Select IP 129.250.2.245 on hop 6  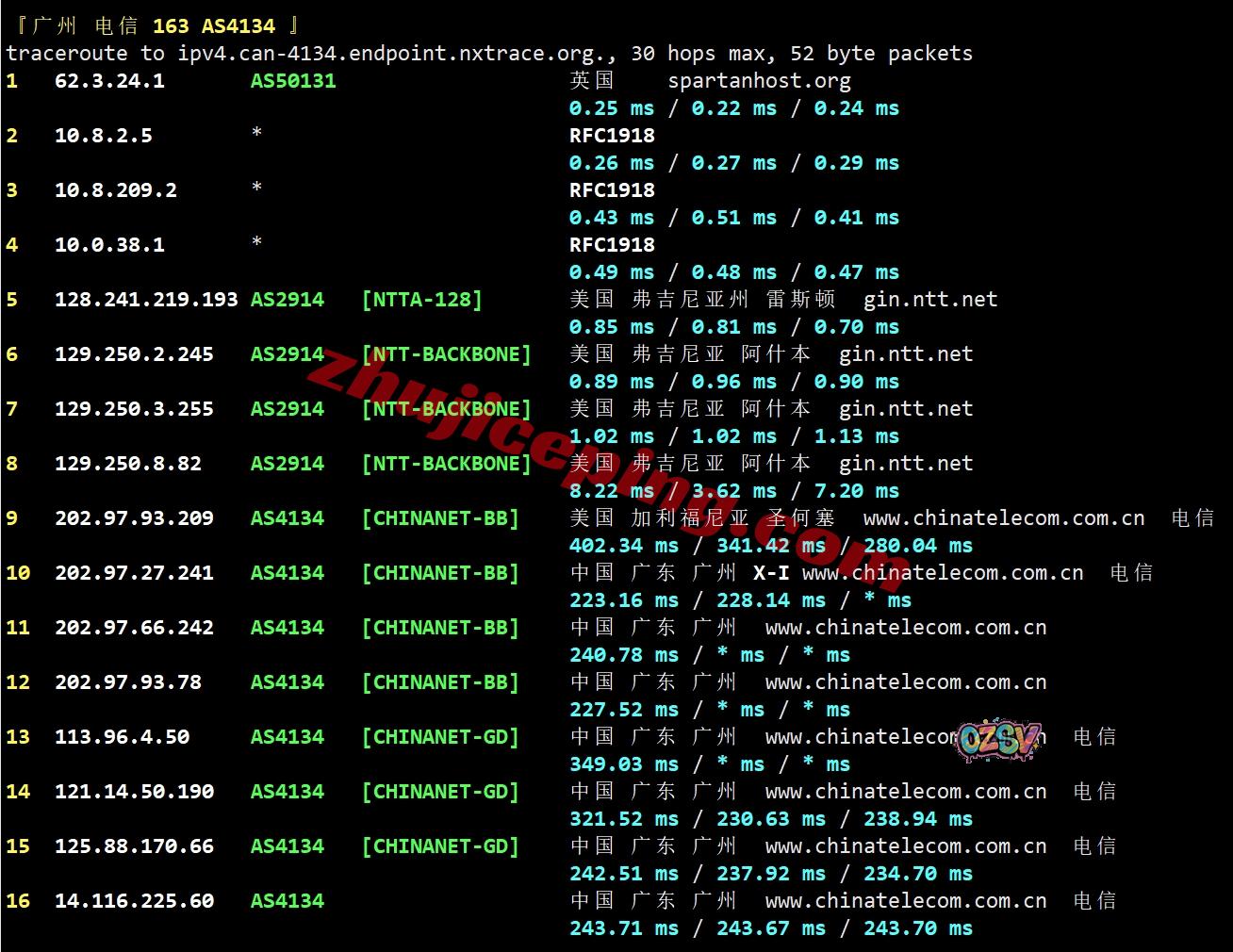pyautogui.click(x=134, y=354)
